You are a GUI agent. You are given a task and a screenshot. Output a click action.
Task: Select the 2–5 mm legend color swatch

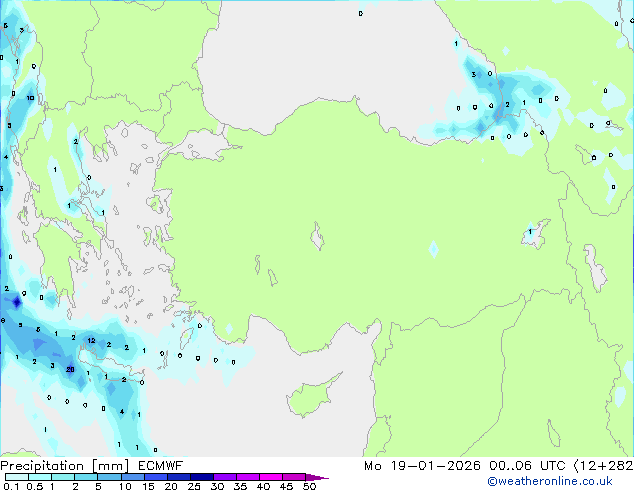[86, 477]
